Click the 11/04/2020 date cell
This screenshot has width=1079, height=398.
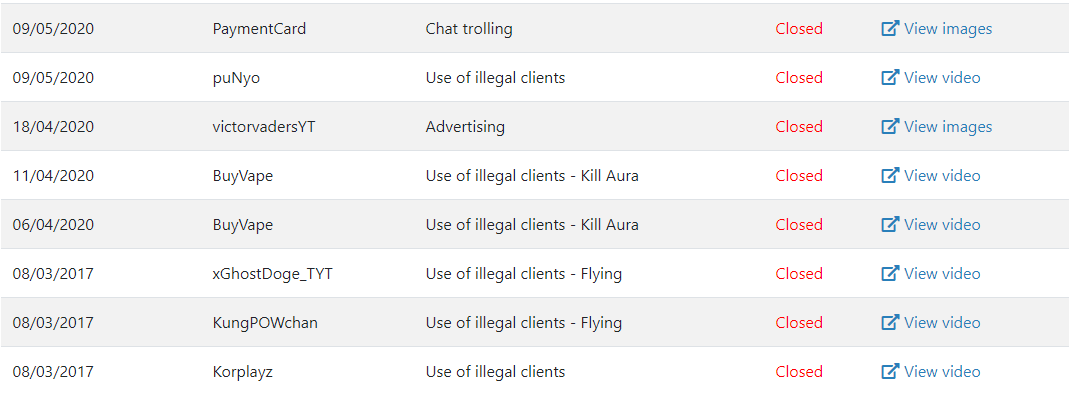click(53, 176)
